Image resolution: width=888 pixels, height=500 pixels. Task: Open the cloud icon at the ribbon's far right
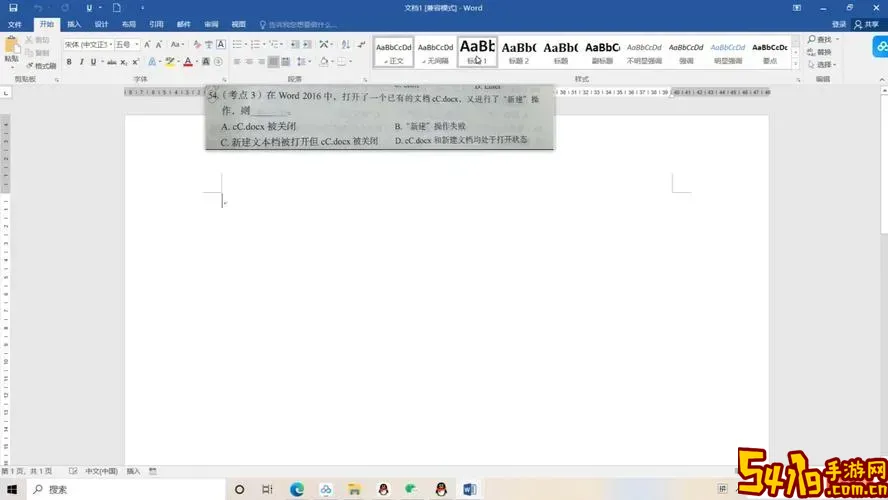tap(881, 47)
